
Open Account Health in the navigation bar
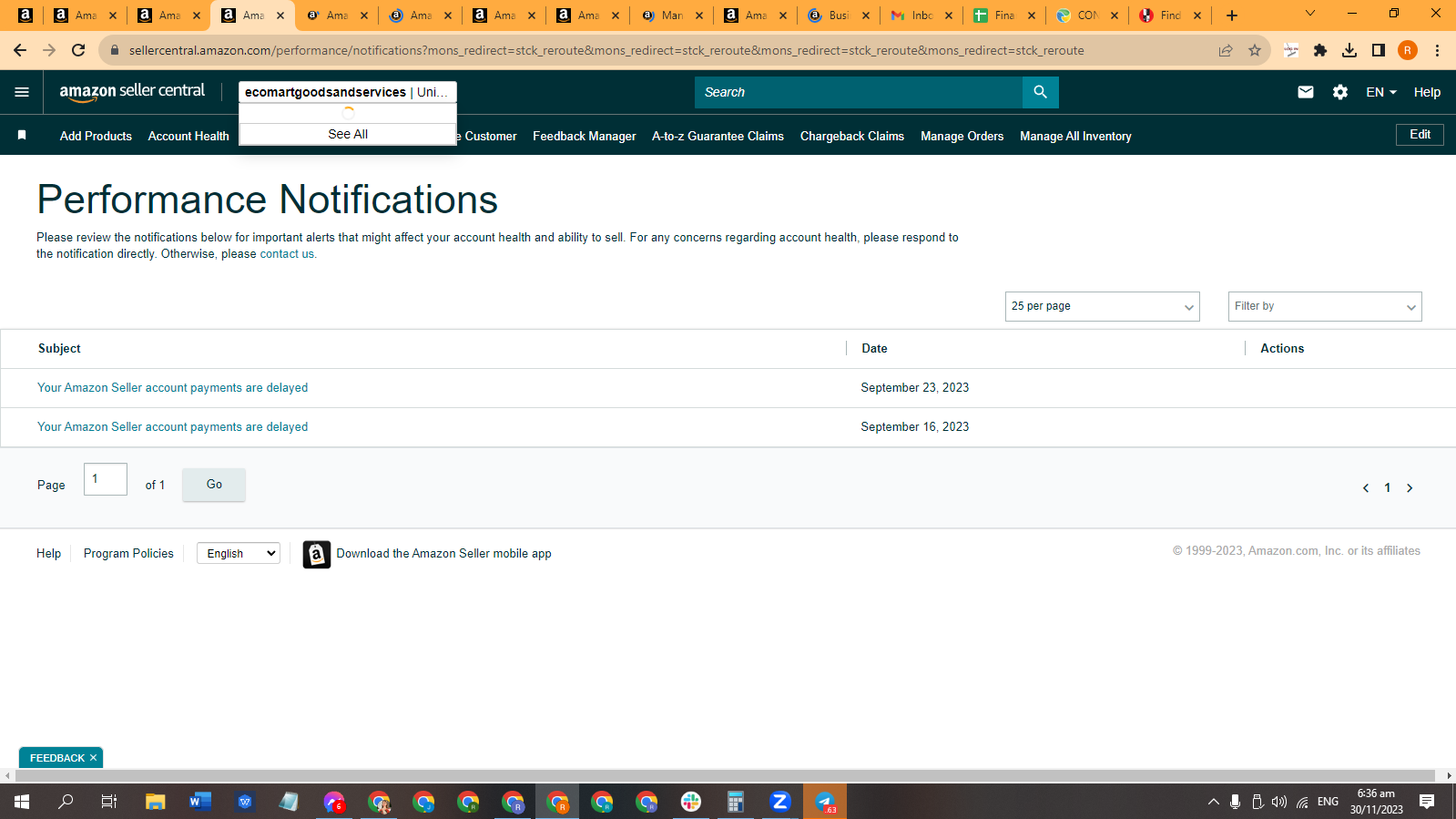coord(188,136)
